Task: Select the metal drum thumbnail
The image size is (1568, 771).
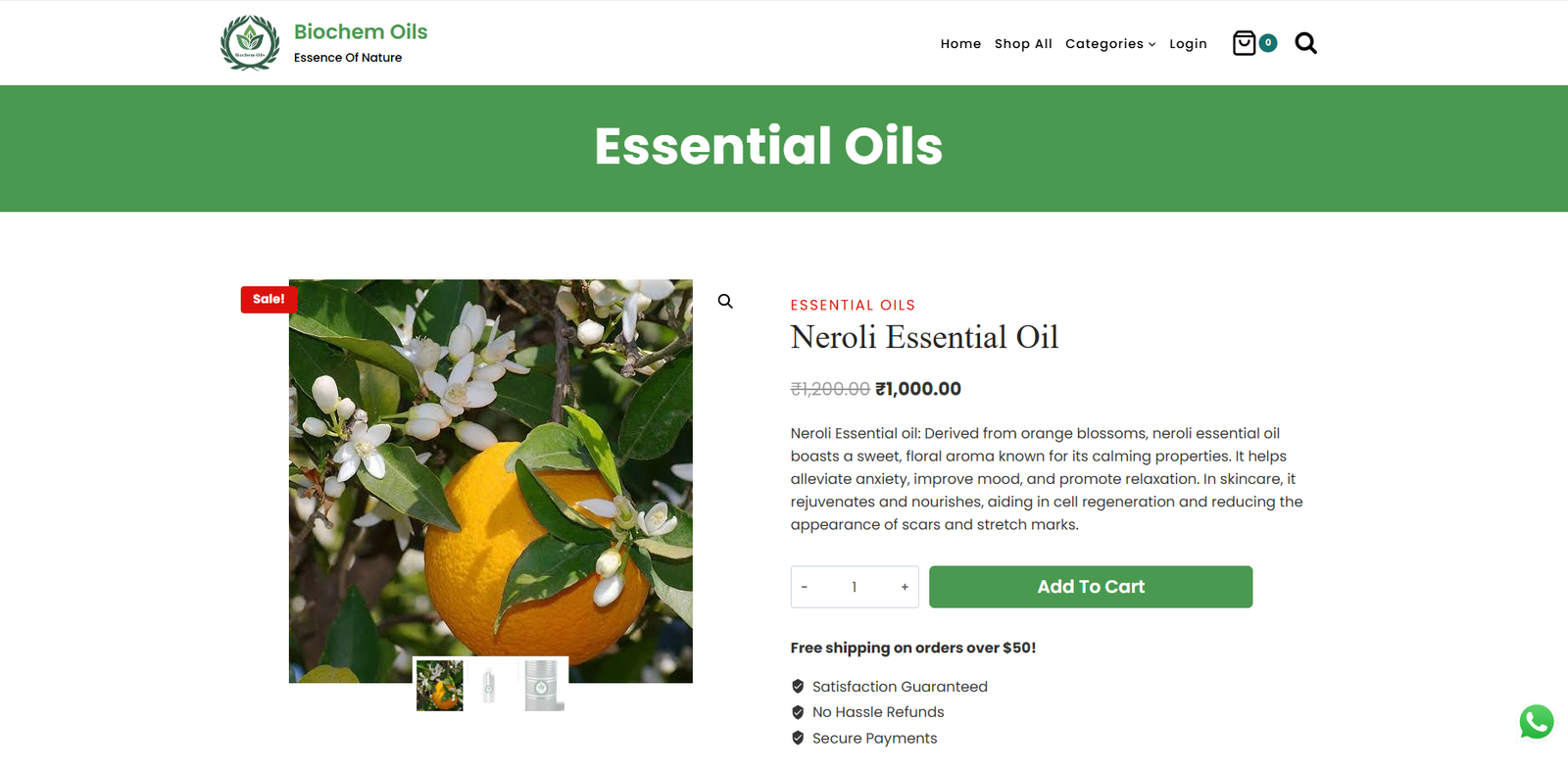Action: (x=542, y=685)
